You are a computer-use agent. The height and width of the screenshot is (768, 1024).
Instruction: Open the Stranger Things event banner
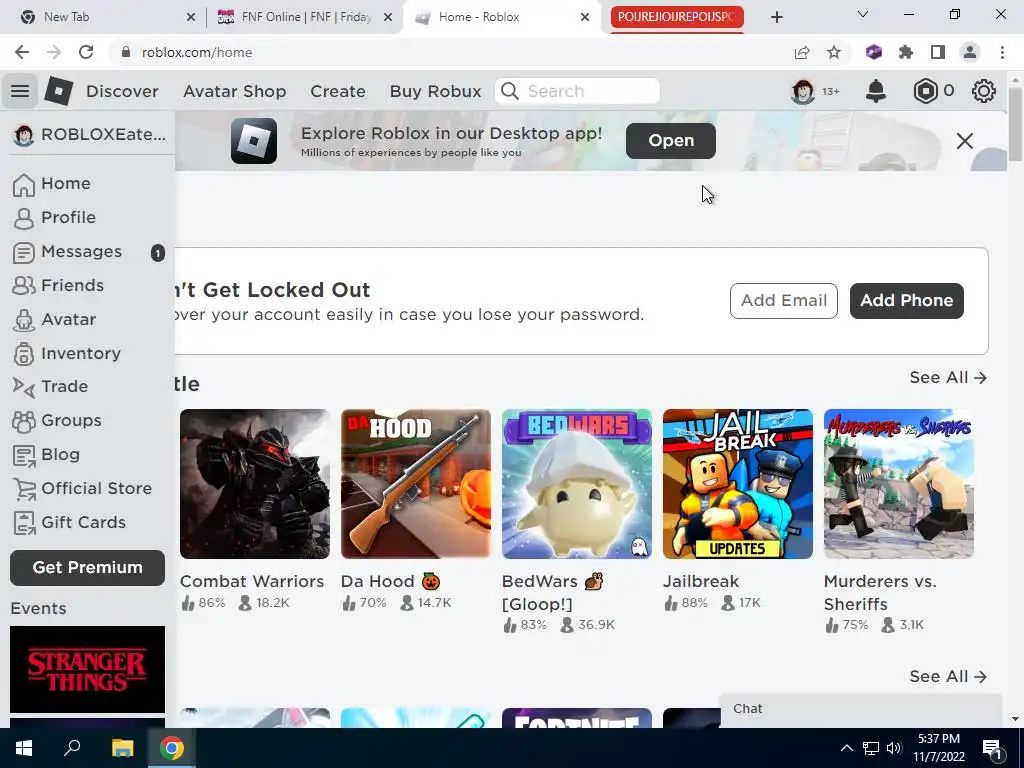click(88, 669)
